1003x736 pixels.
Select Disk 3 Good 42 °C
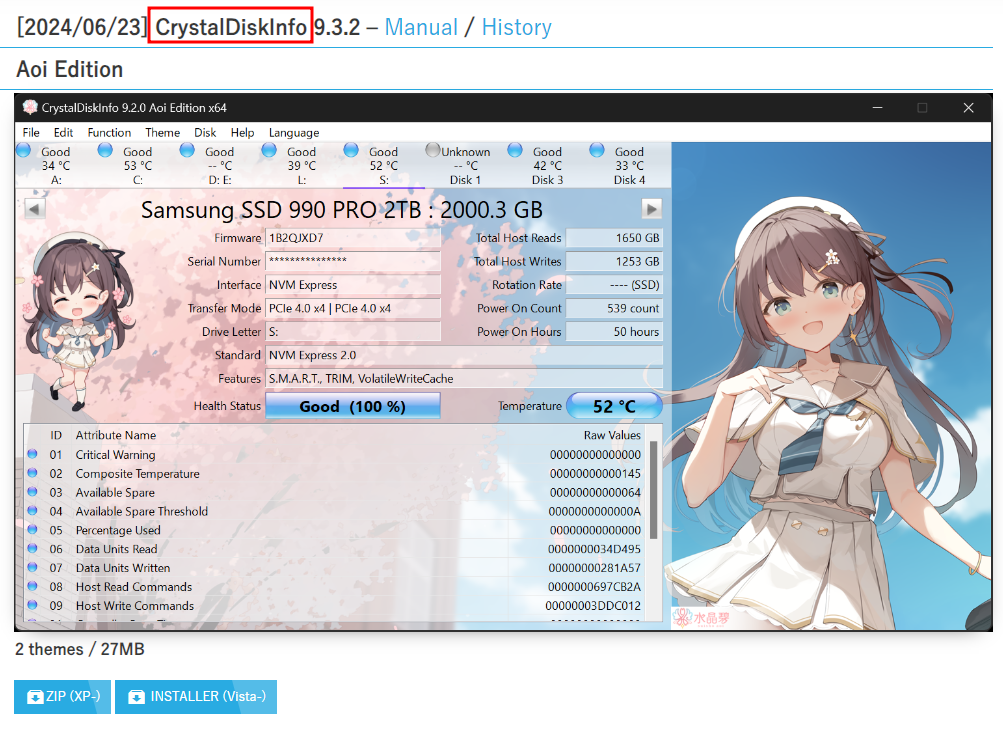click(547, 165)
